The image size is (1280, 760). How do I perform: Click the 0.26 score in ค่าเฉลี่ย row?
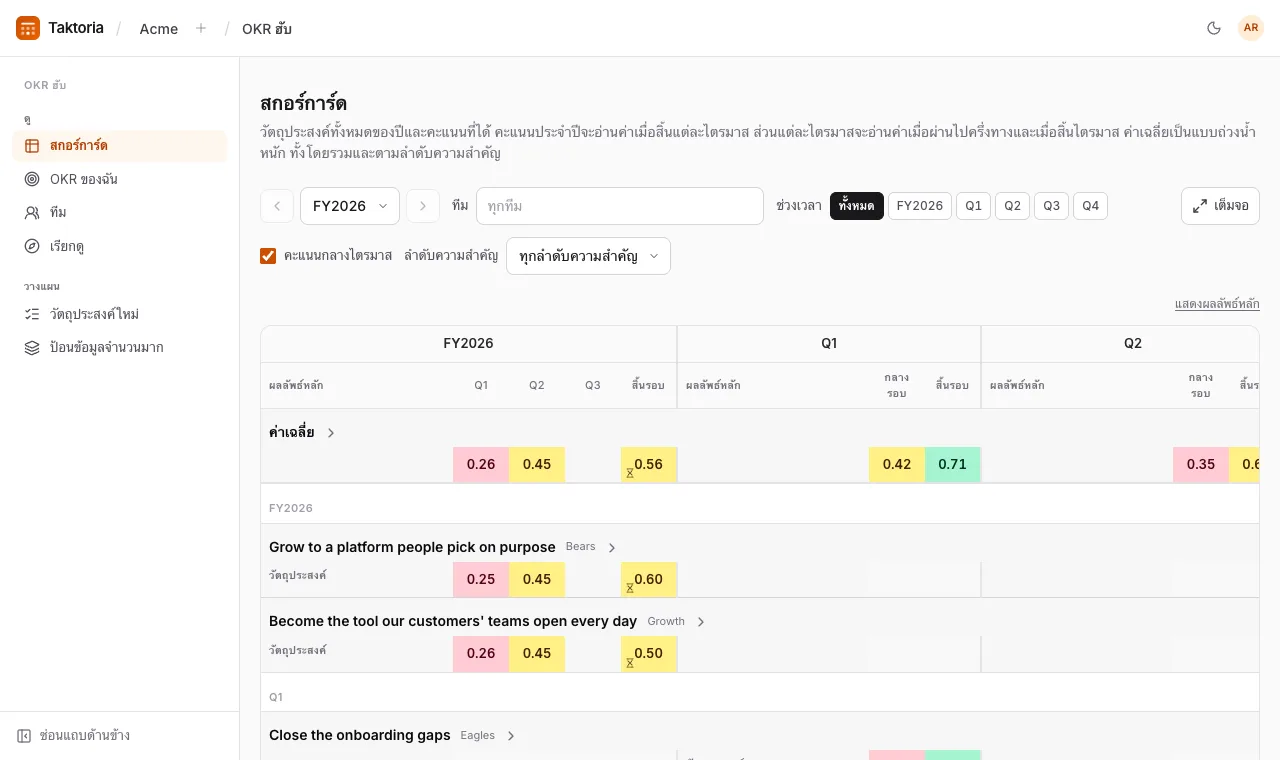click(x=481, y=464)
